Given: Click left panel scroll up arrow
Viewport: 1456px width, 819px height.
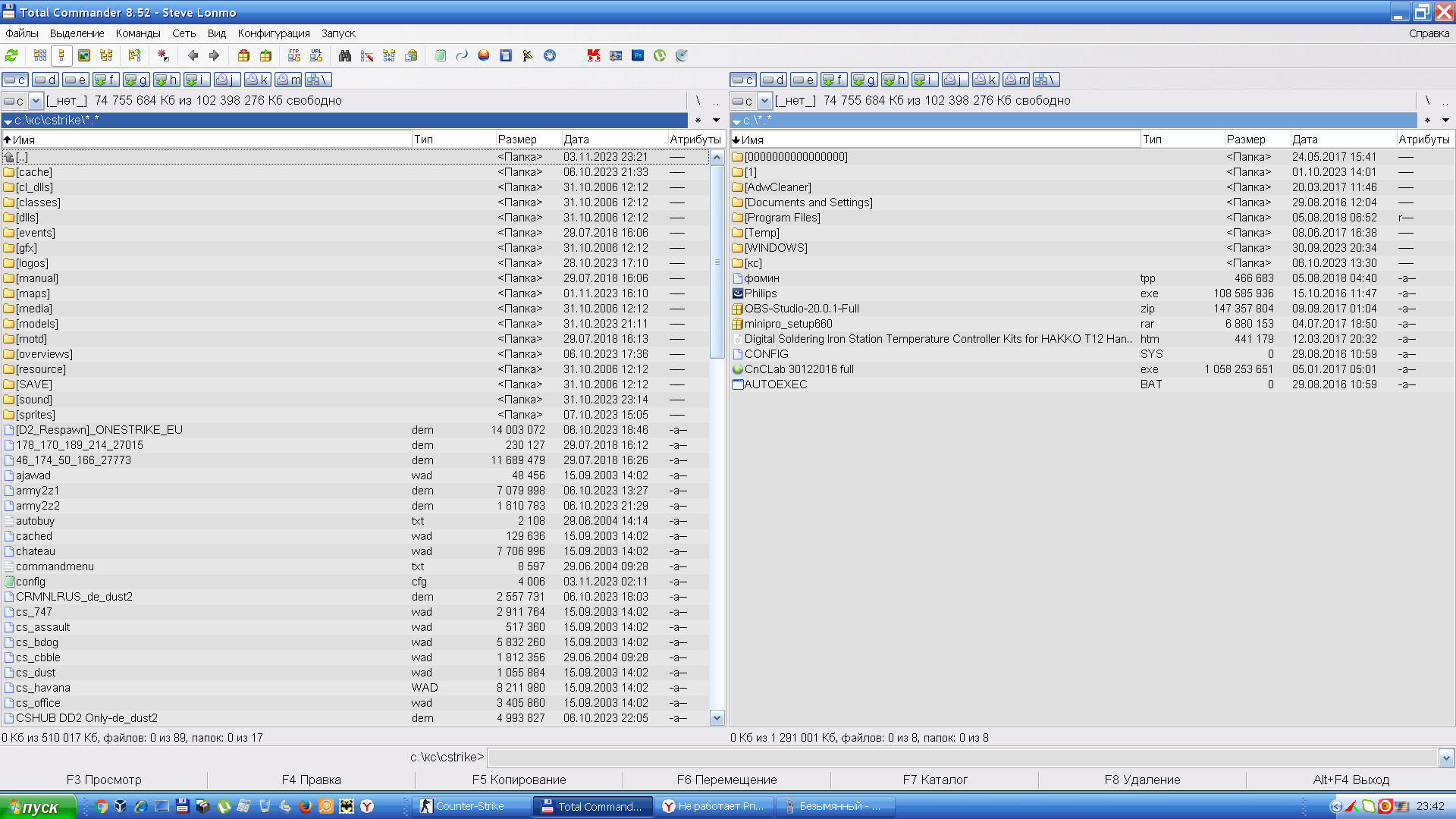Looking at the screenshot, I should point(717,158).
